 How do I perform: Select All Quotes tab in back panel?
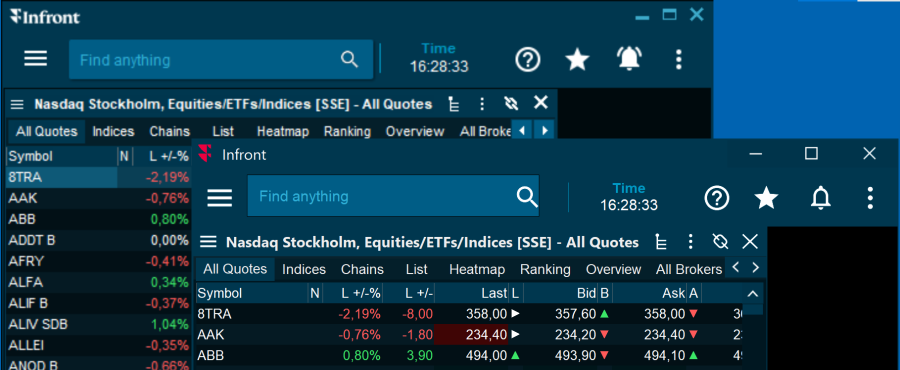coord(46,131)
